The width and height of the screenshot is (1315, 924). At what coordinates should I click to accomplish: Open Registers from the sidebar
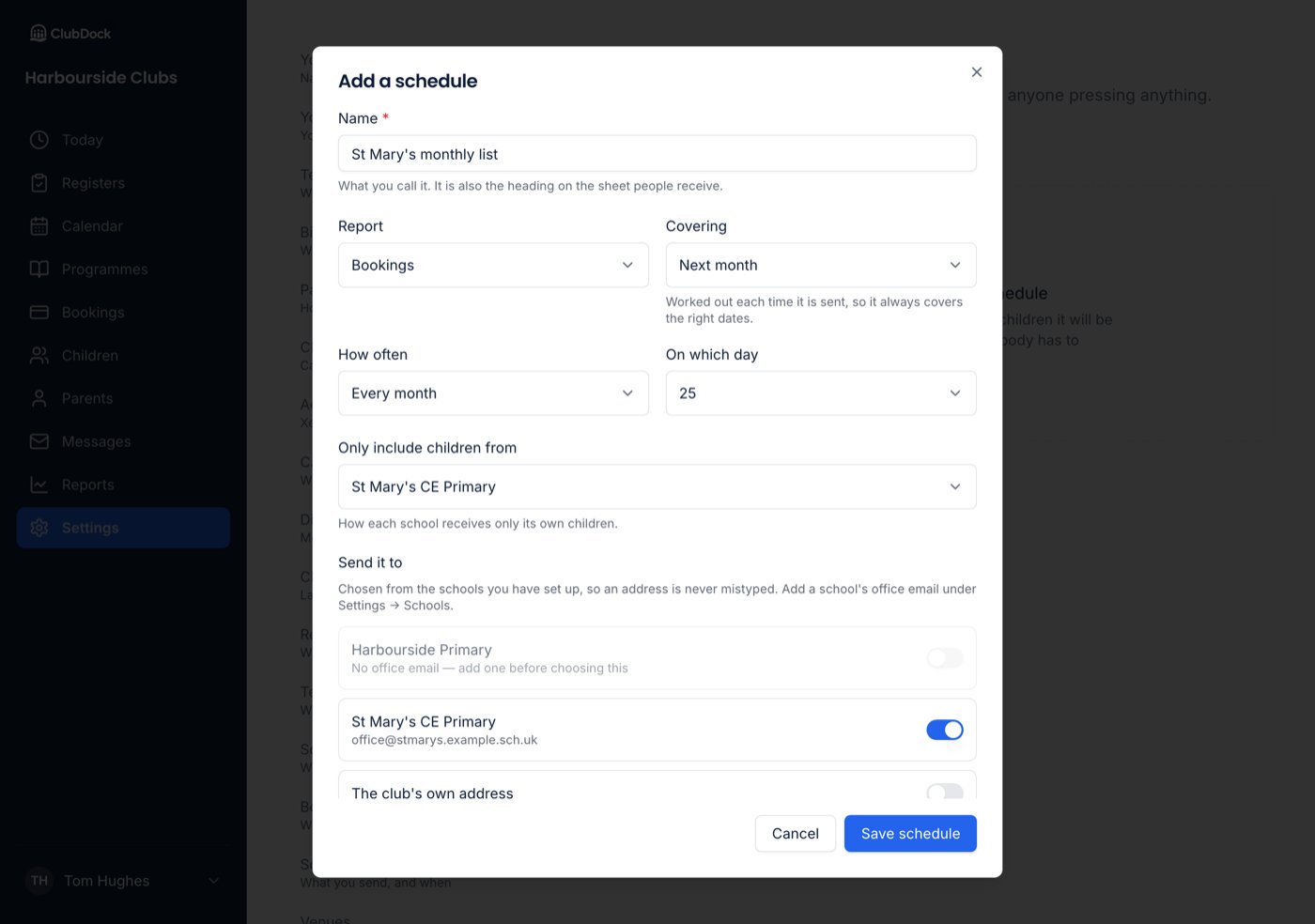point(123,183)
